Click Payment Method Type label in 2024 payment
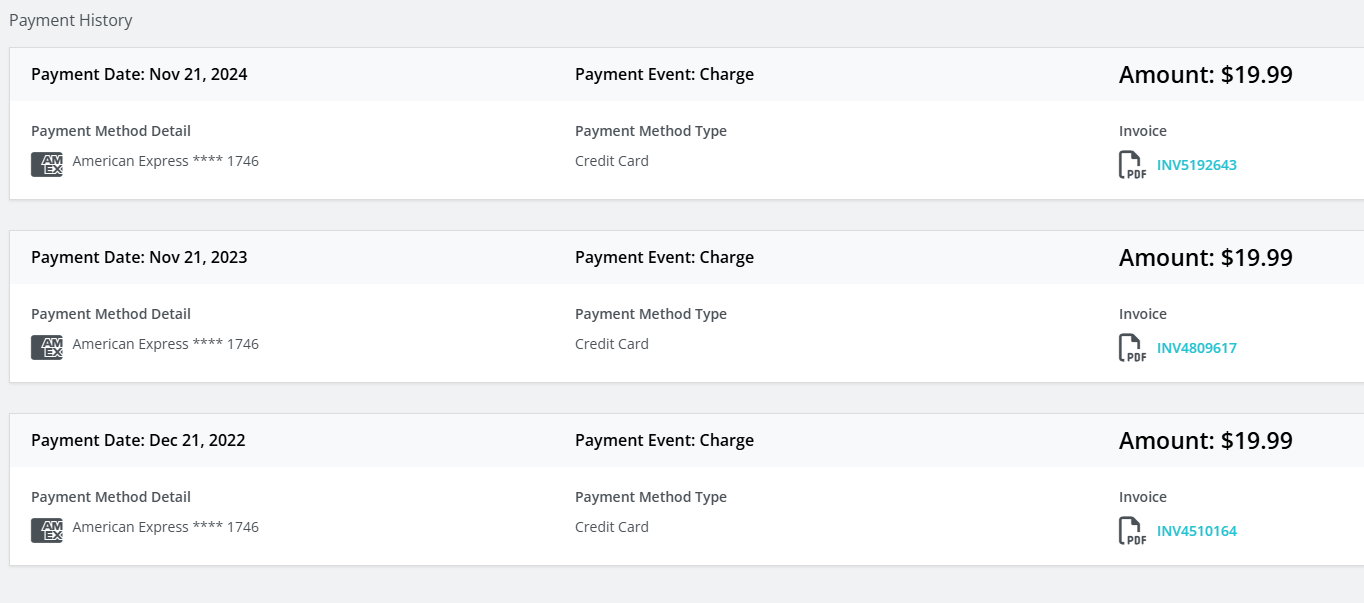Viewport: 1364px width, 603px height. pos(651,131)
